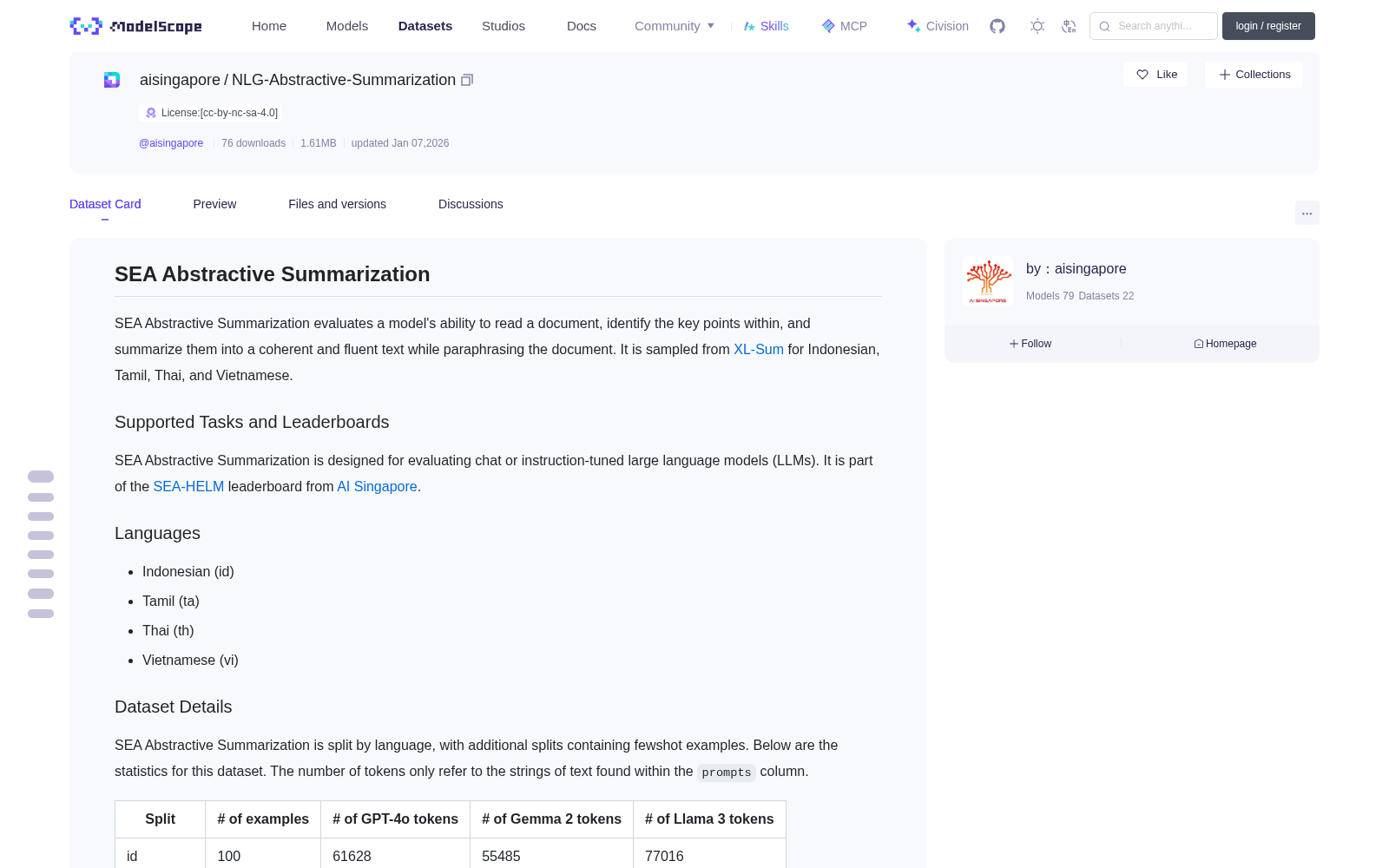
Task: Click the dataset cube icon
Action: (112, 80)
